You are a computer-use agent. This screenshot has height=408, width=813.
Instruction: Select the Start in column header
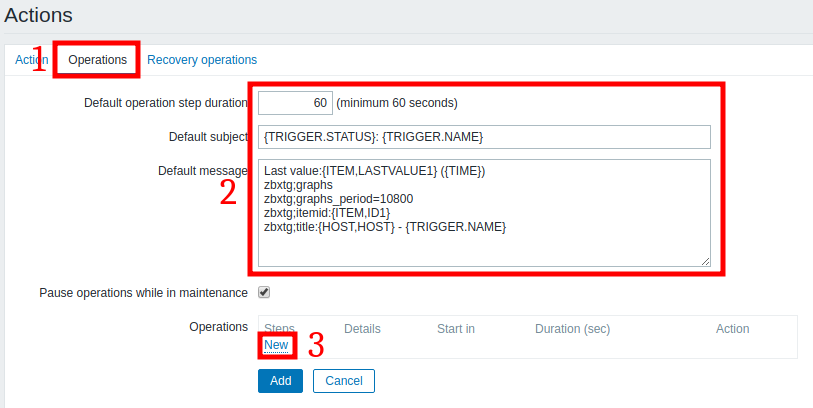pos(455,328)
